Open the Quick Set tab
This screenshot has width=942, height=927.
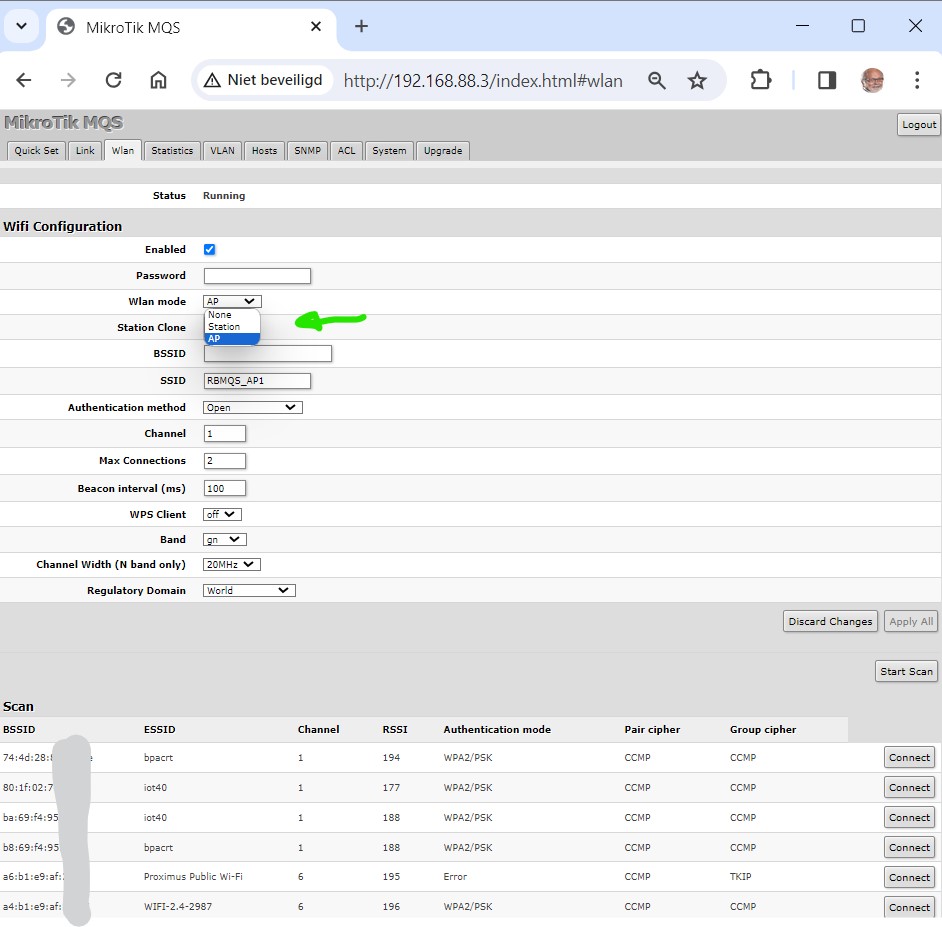coord(36,151)
